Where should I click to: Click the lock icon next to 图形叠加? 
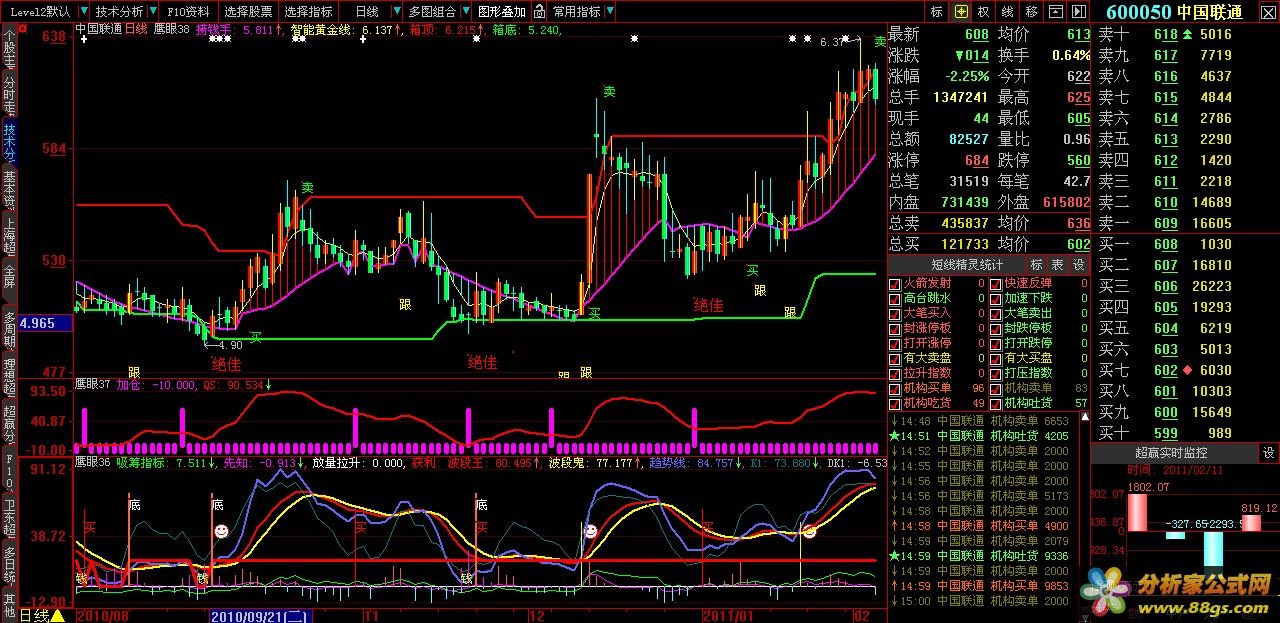540,12
